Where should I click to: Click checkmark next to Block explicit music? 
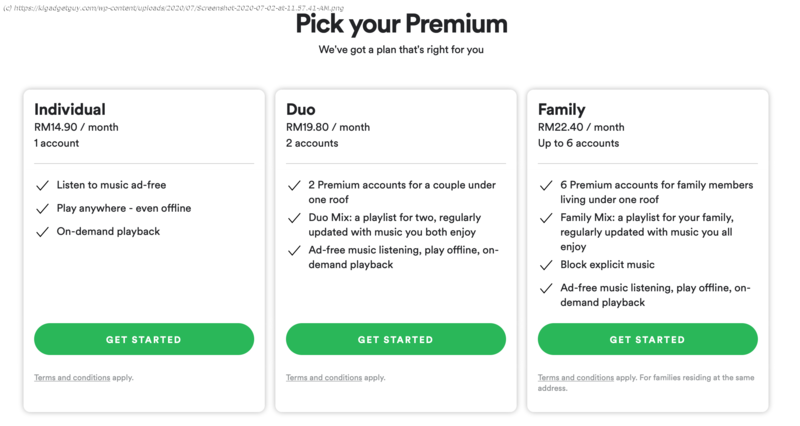546,265
